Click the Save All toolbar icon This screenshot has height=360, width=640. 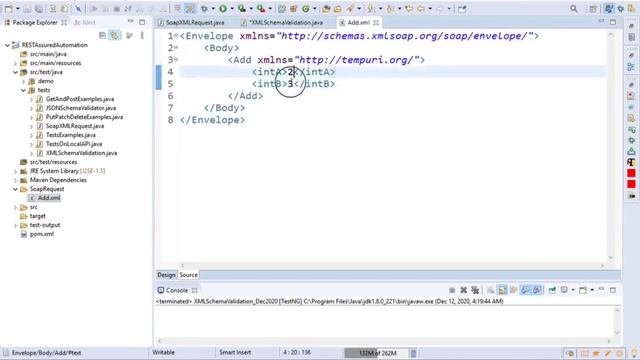39,9
